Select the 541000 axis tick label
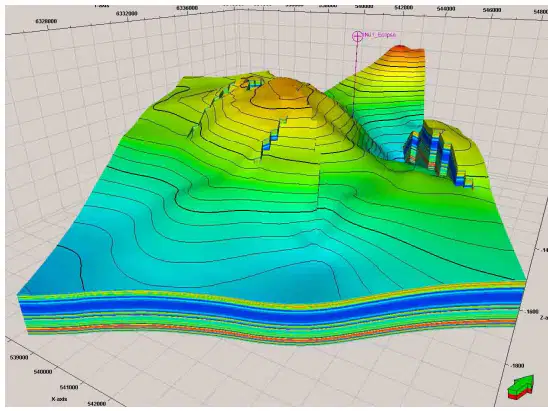The height and width of the screenshot is (411, 548). coord(69,387)
